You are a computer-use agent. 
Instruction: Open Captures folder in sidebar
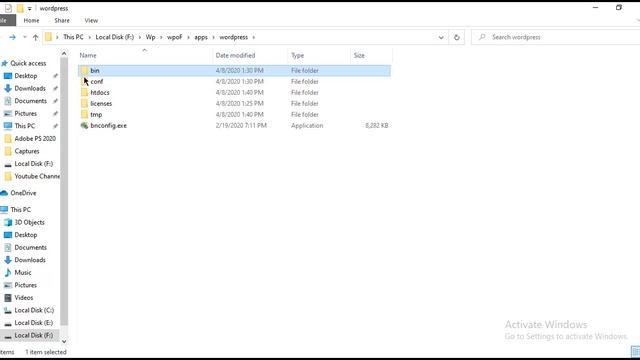[27, 151]
